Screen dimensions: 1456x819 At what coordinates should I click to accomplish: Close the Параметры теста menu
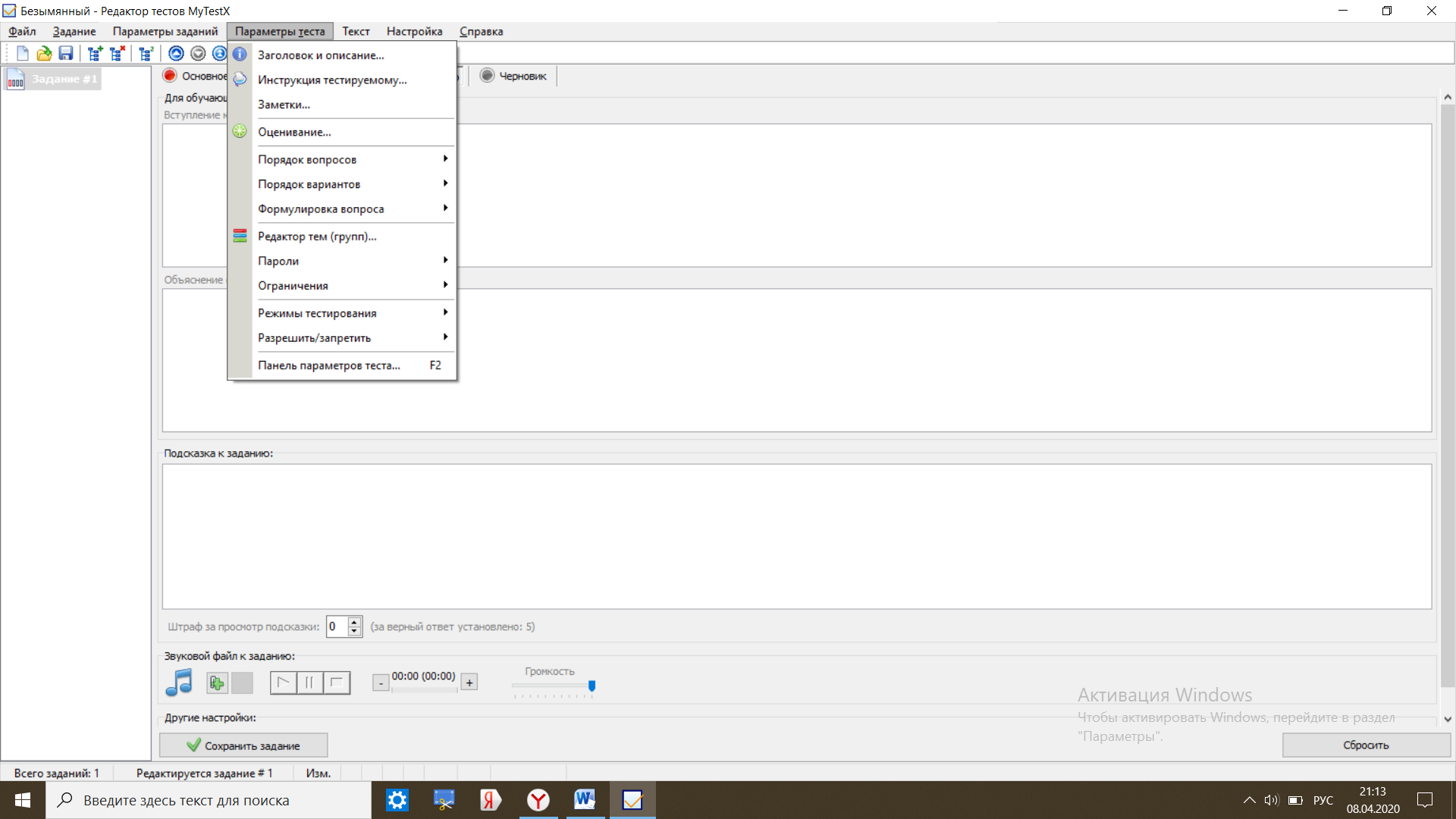click(280, 31)
